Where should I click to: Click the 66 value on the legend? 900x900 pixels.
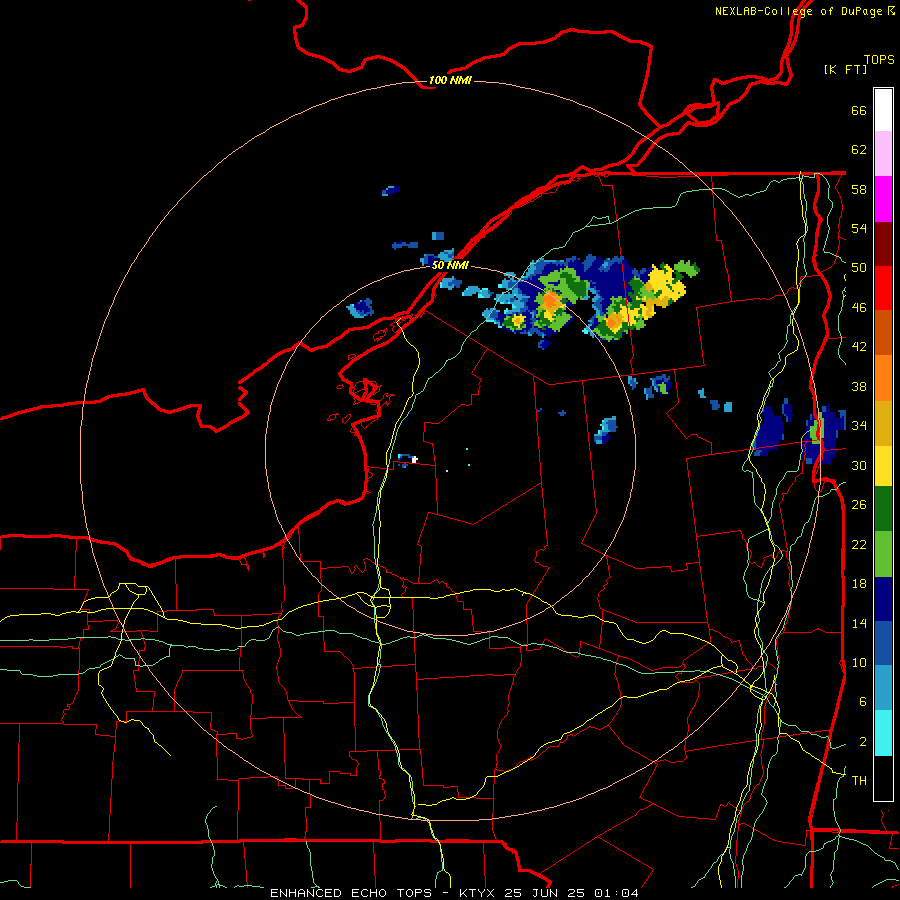(859, 110)
